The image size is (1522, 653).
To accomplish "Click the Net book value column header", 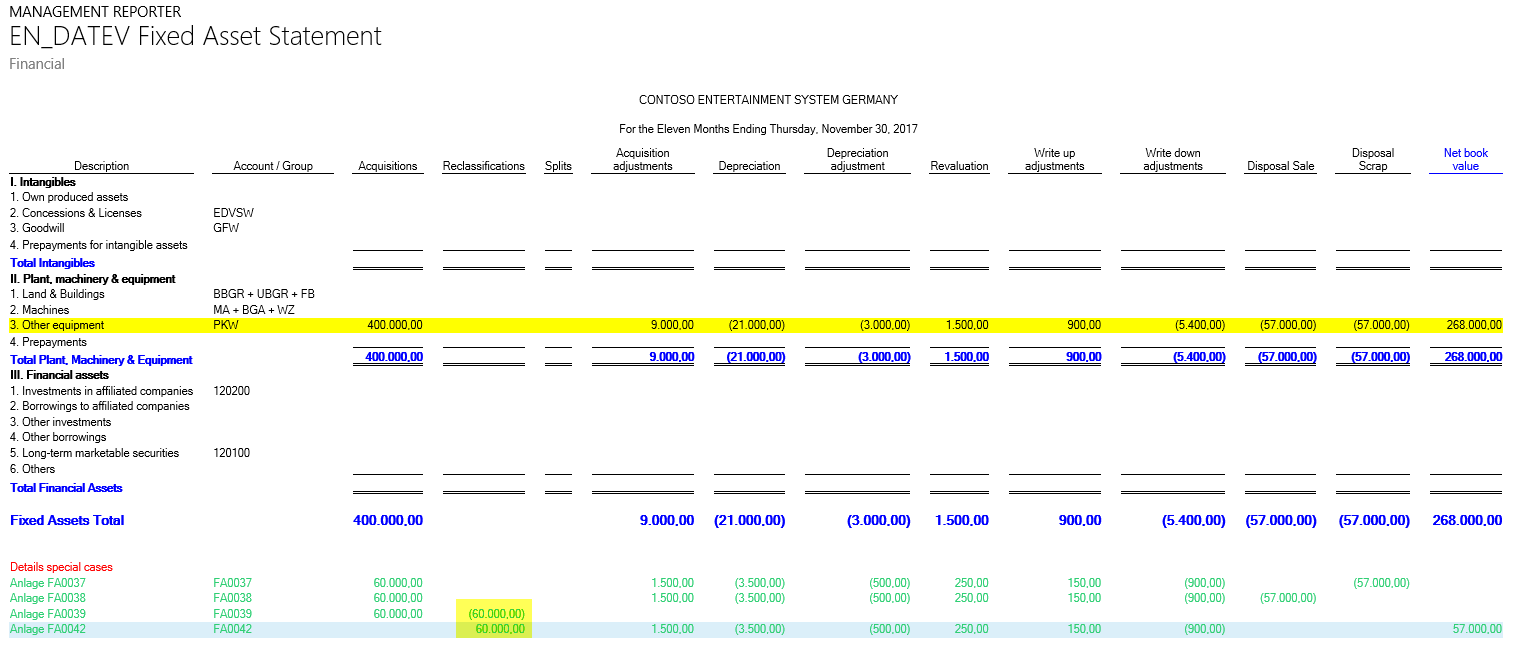I will click(1465, 159).
